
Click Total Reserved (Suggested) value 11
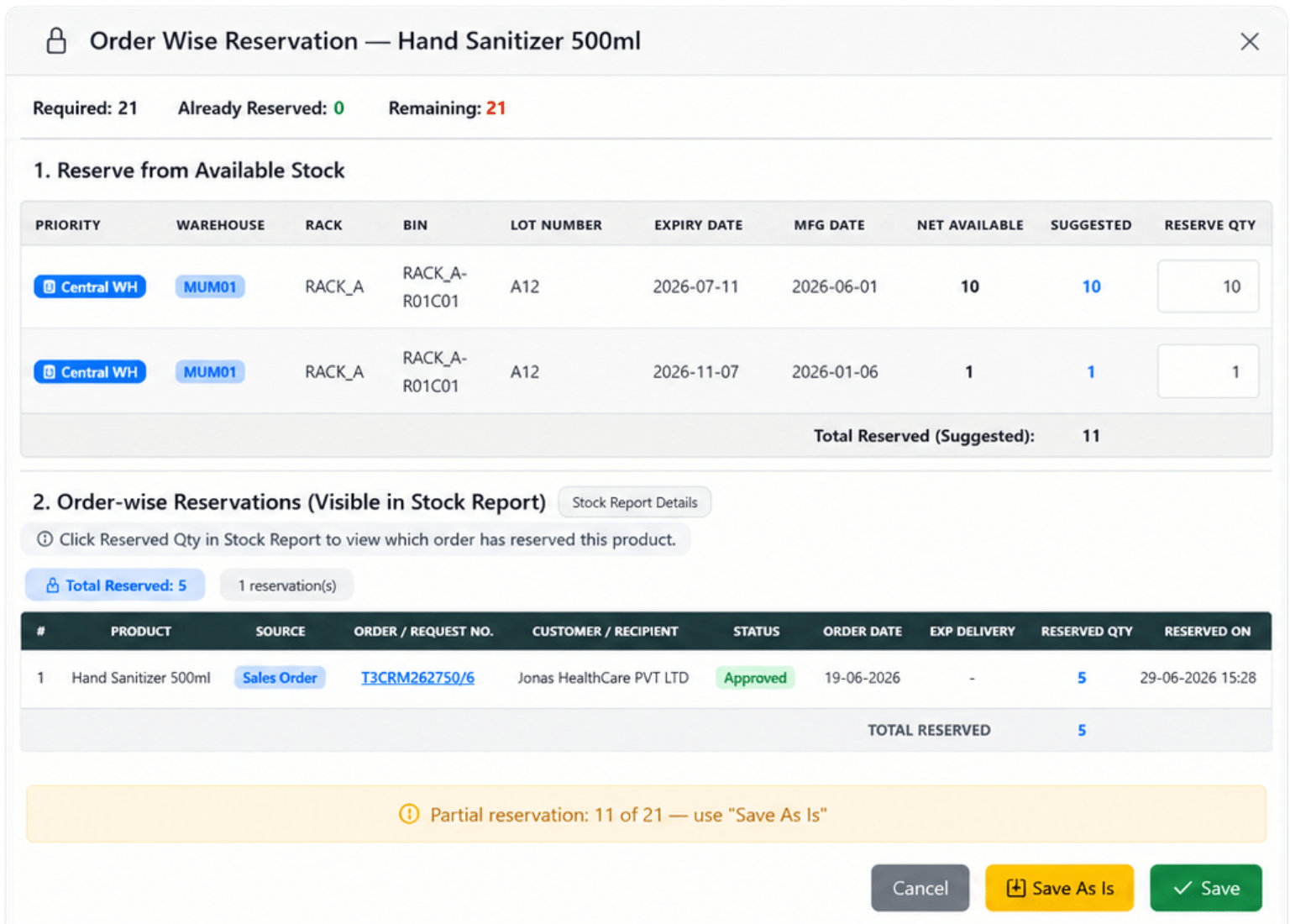(x=1091, y=436)
